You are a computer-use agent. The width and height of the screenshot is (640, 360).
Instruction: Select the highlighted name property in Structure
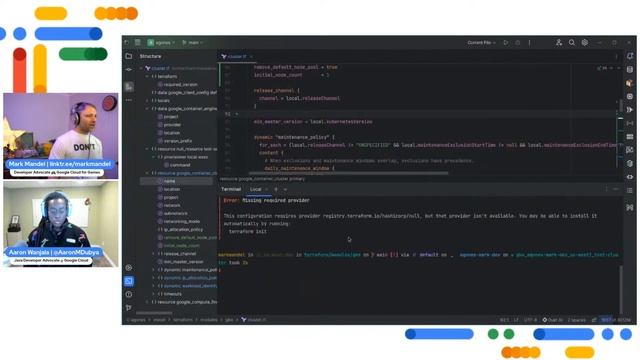coord(176,181)
